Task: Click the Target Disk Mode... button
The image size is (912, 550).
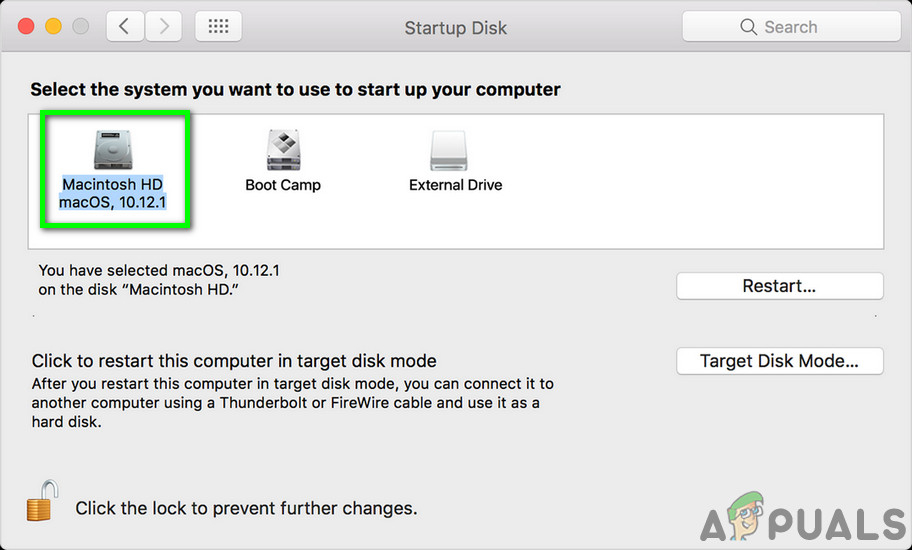Action: 779,361
